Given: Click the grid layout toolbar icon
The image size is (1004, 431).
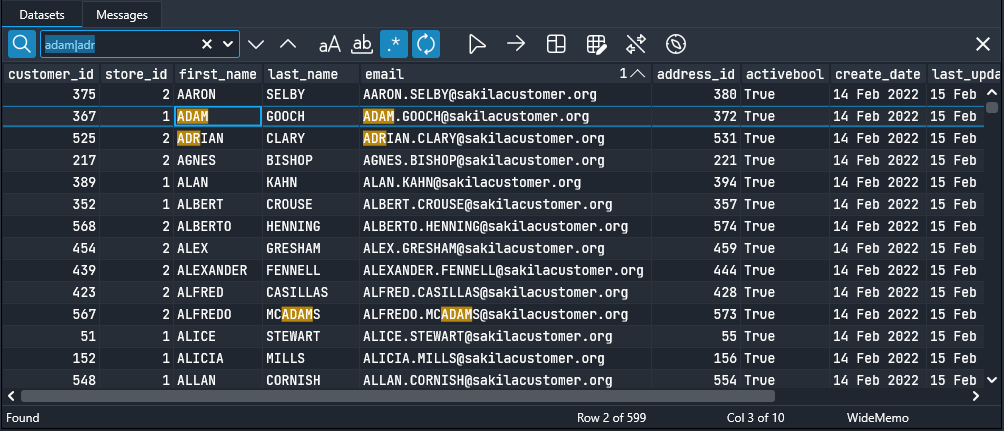Looking at the screenshot, I should click(556, 44).
